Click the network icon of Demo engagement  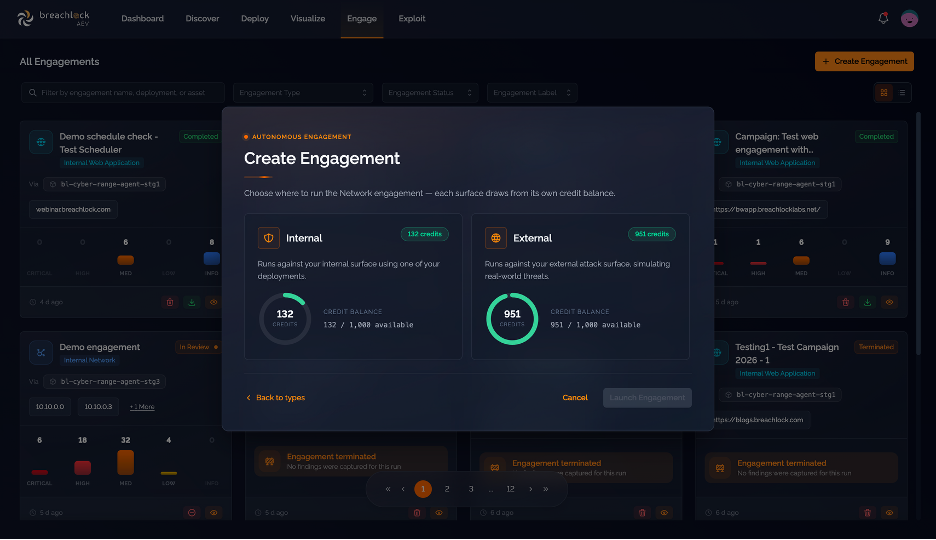41,353
